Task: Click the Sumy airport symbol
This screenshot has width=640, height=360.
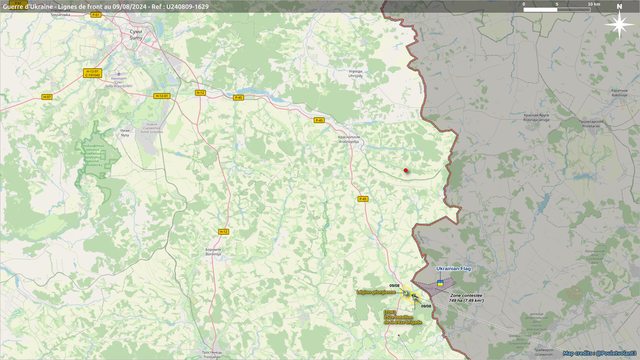Action: coord(119,74)
